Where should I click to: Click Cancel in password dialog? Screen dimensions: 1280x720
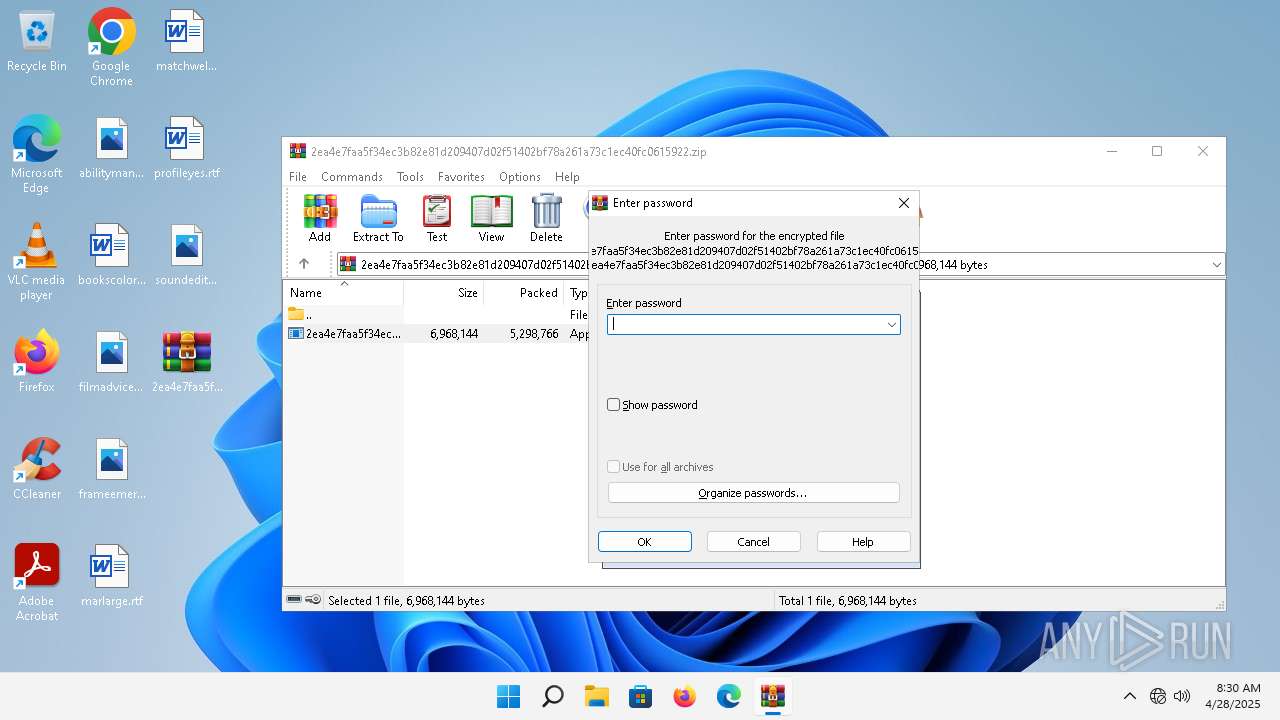click(x=754, y=542)
